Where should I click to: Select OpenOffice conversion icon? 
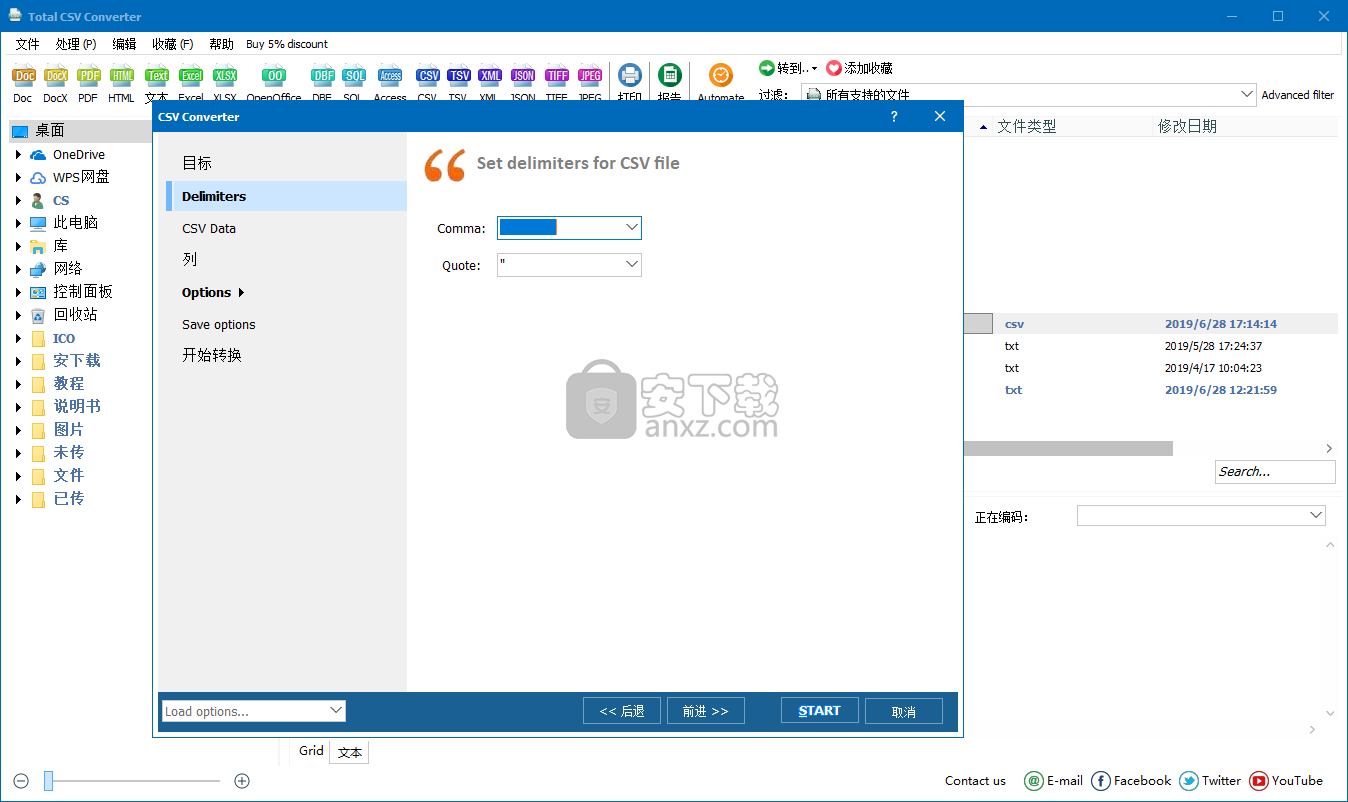point(274,76)
